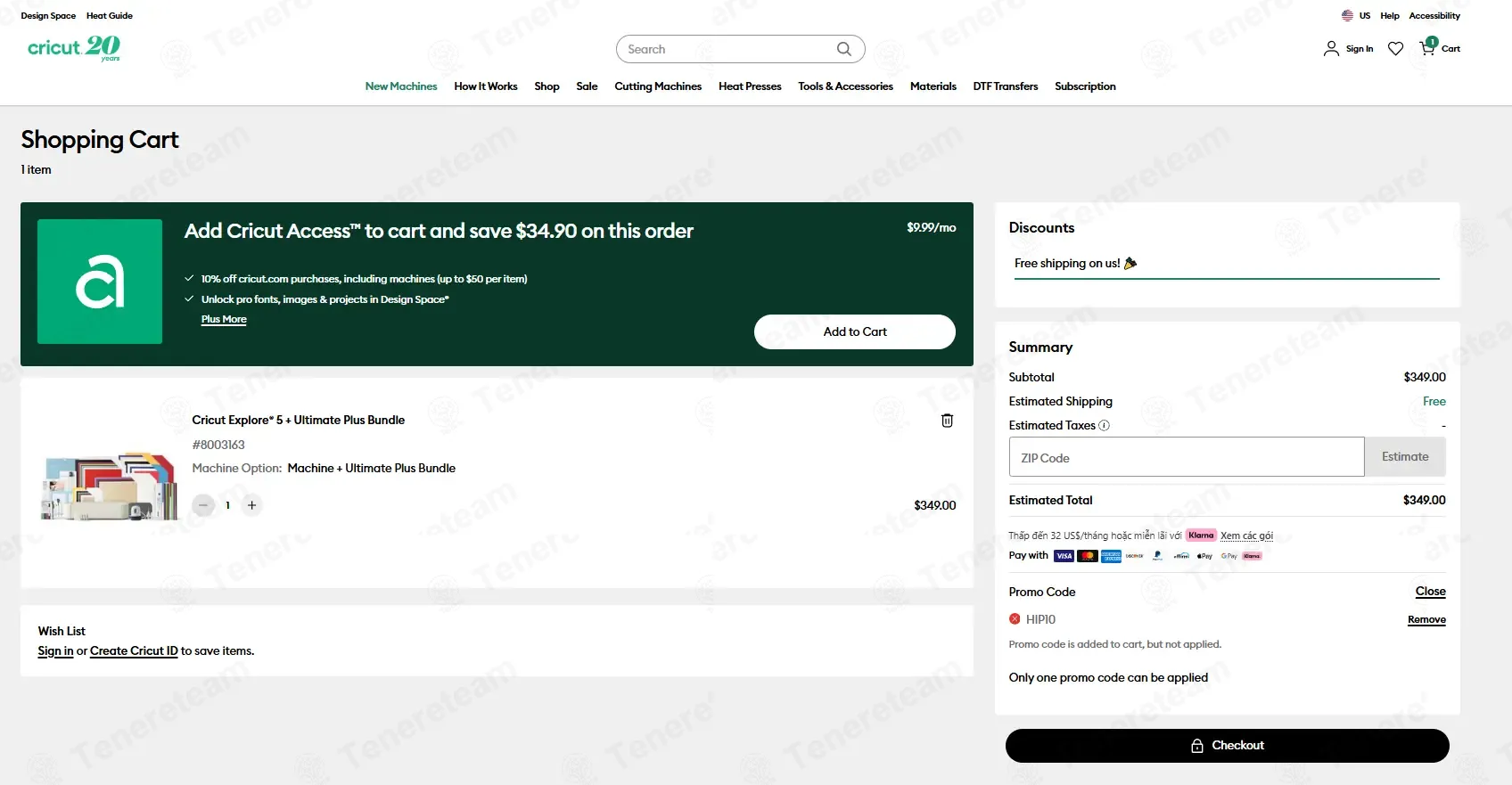Click the Sign In user icon
This screenshot has width=1512, height=785.
tap(1331, 49)
